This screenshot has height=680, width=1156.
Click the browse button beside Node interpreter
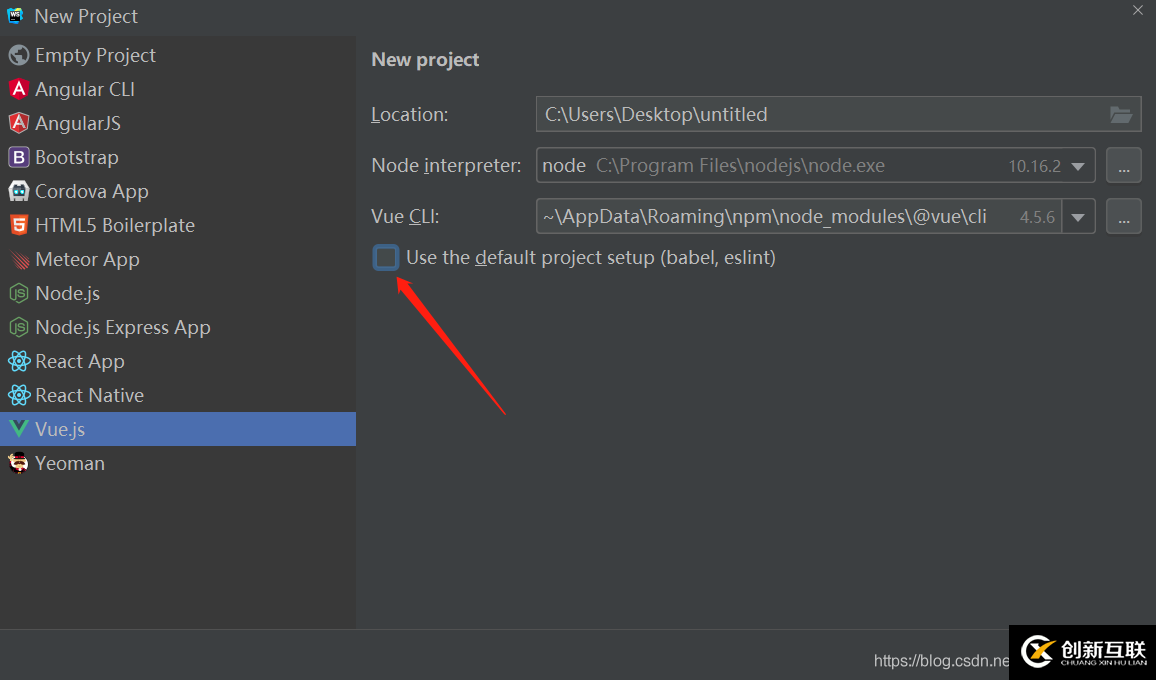coord(1123,165)
